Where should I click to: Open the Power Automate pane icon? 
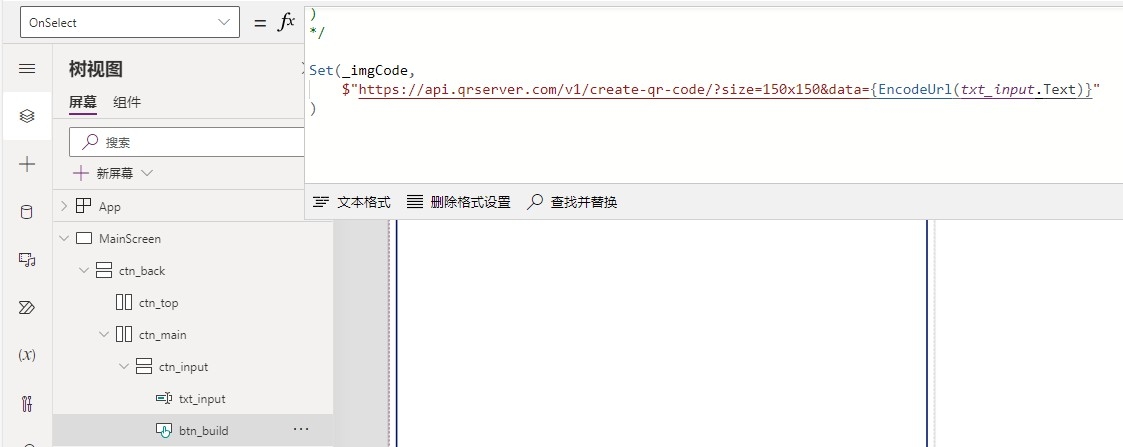coord(27,308)
